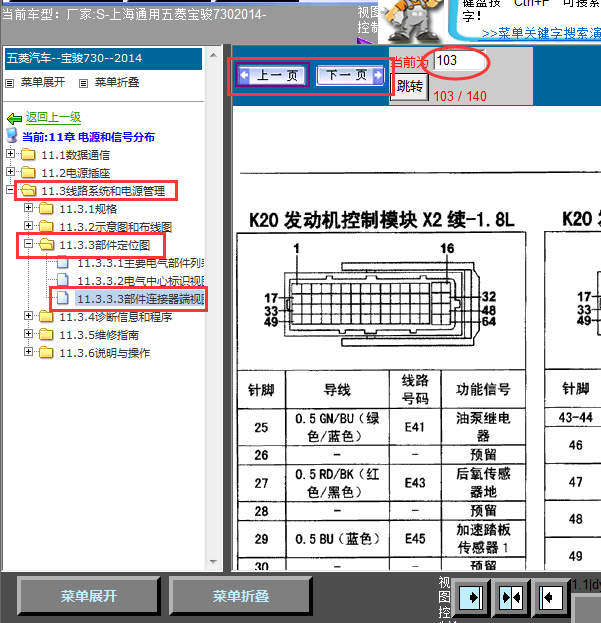Click the page number input field showing 103
Screen dimensions: 601x623
[x=460, y=61]
